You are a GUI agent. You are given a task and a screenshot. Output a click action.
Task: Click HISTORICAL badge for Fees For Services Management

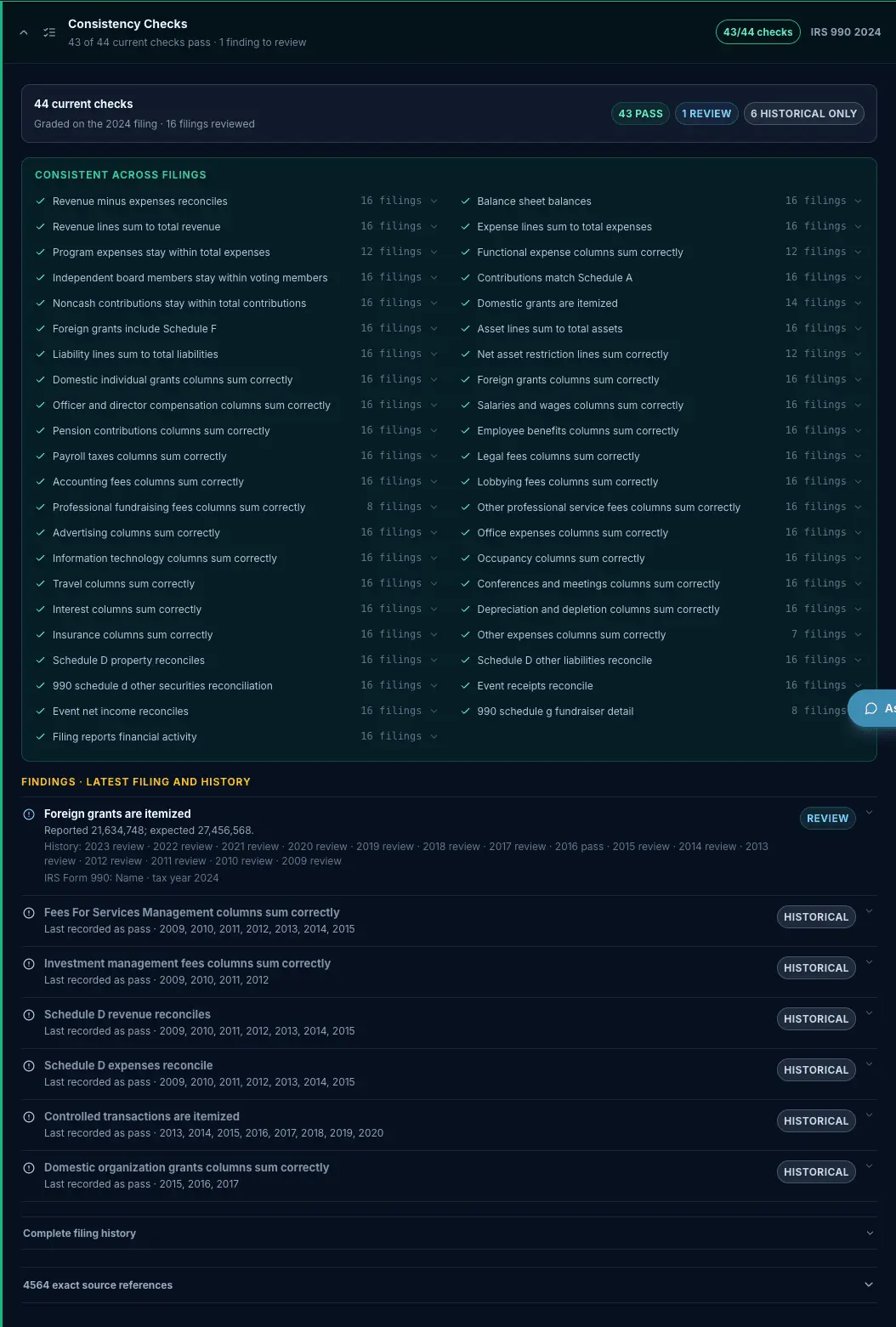coord(816,917)
